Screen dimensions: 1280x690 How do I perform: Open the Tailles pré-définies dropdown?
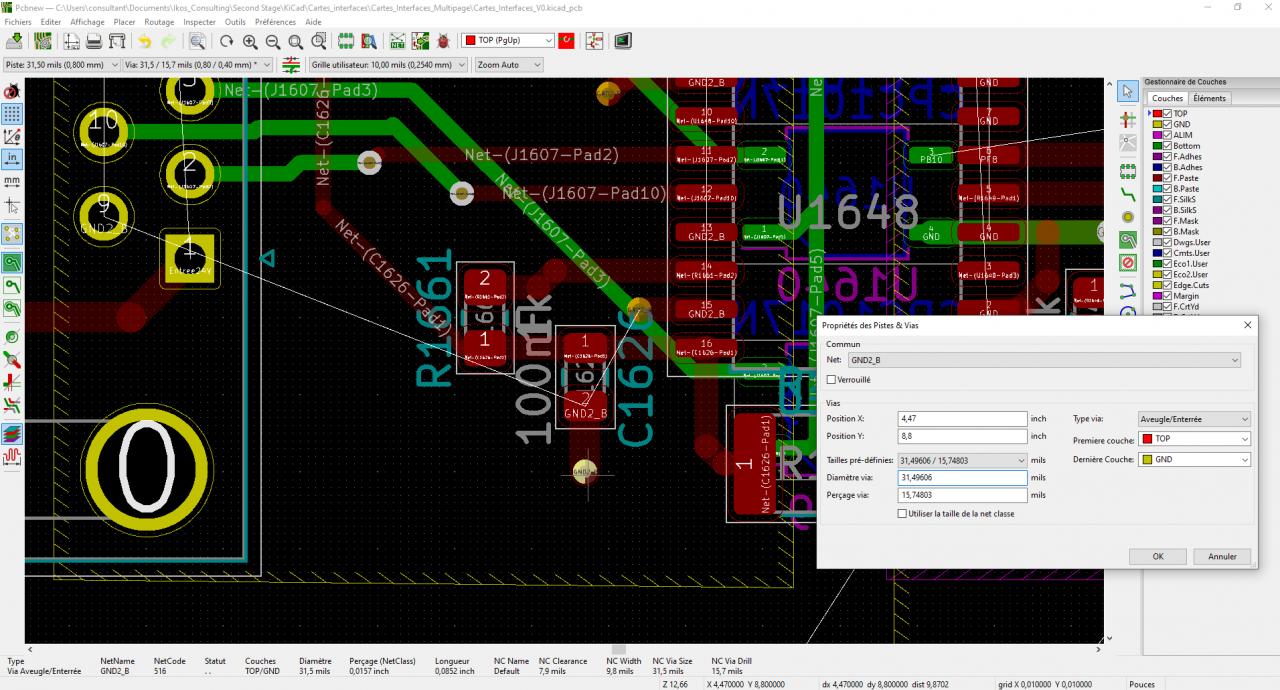click(962, 460)
